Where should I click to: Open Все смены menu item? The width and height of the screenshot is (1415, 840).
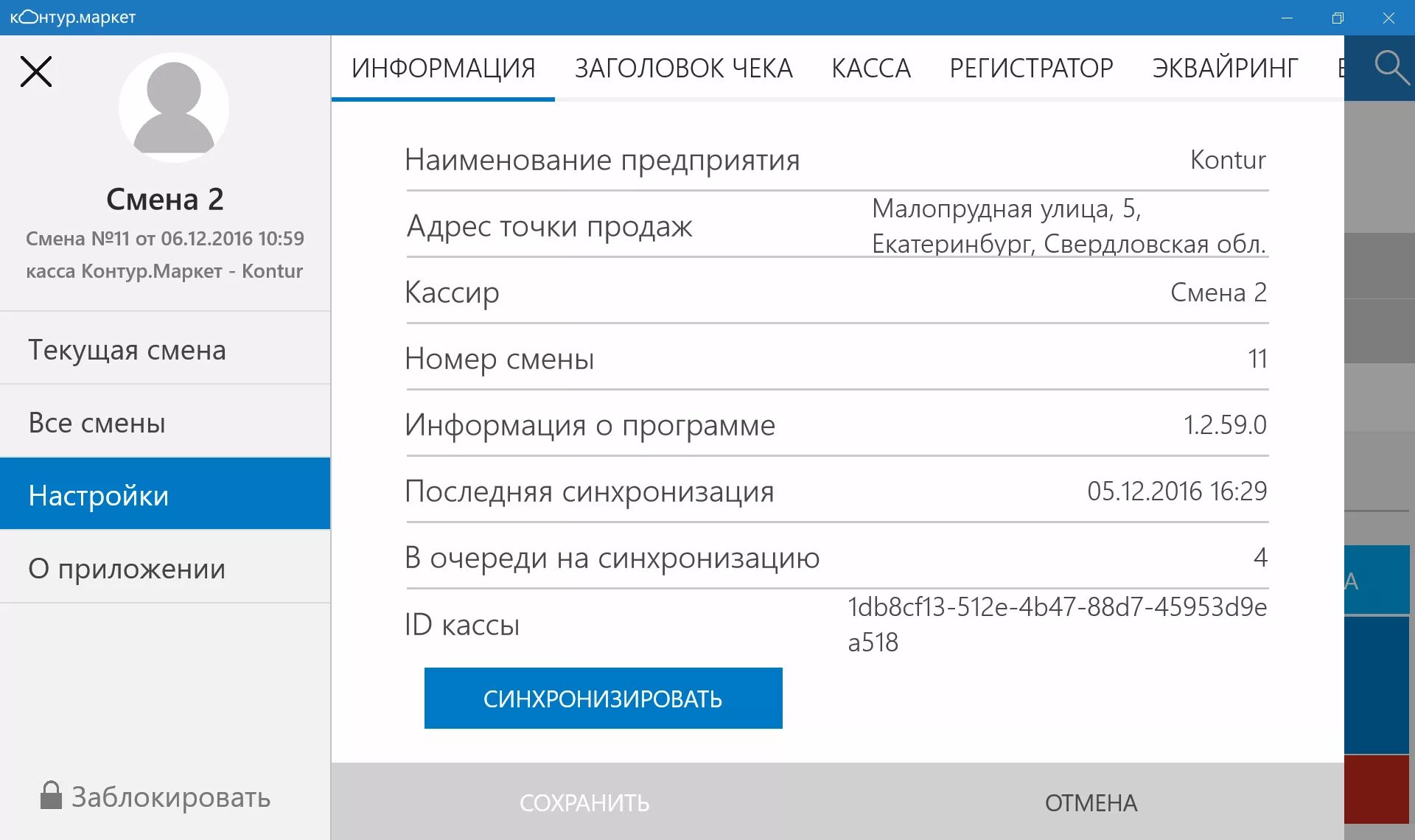(x=165, y=421)
